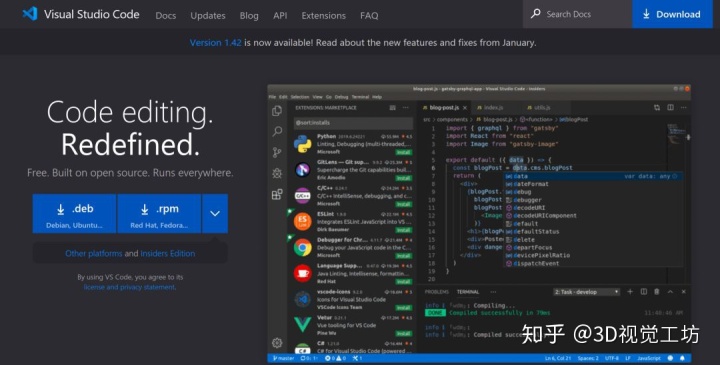
Task: Open the Insiders Edition link
Action: coord(168,253)
